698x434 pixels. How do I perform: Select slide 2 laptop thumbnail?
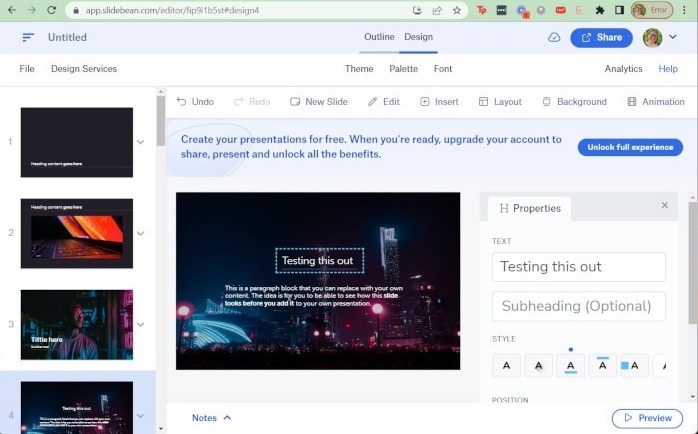(77, 233)
